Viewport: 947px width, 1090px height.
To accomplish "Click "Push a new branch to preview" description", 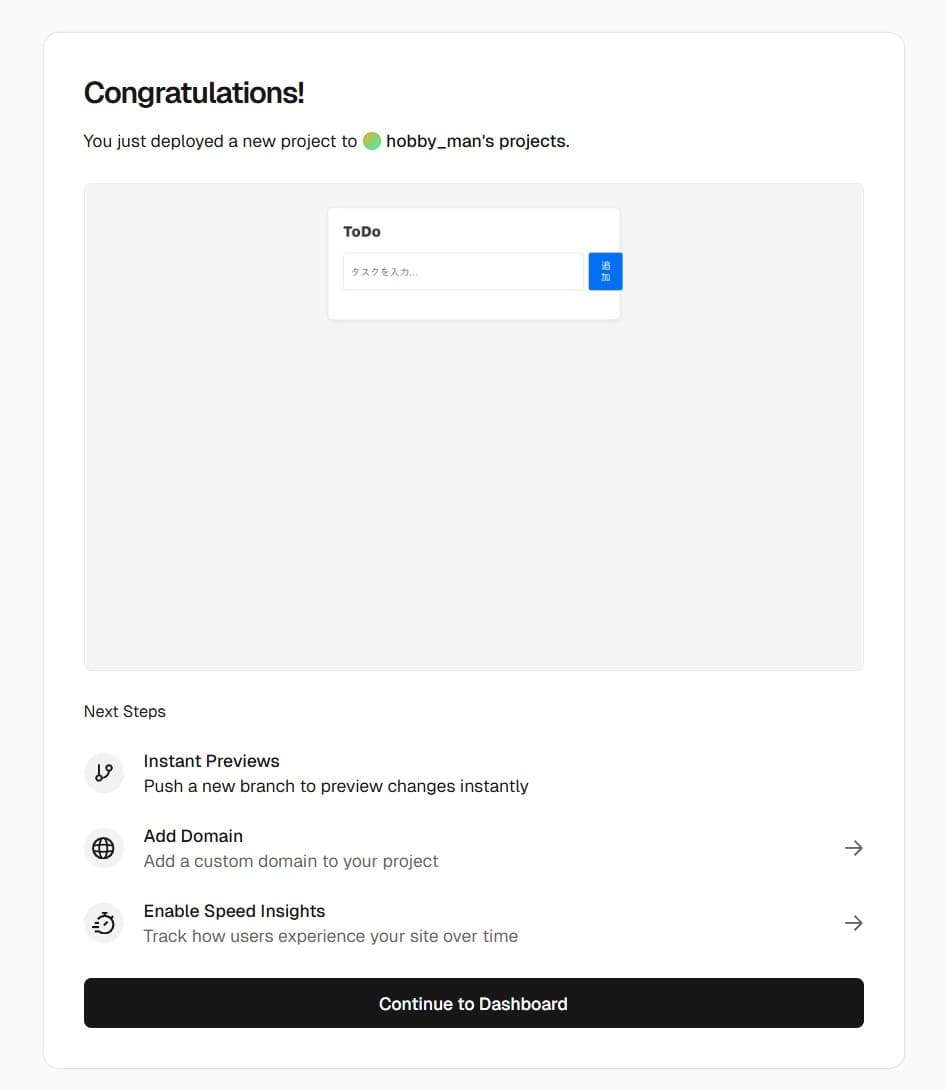I will (336, 786).
